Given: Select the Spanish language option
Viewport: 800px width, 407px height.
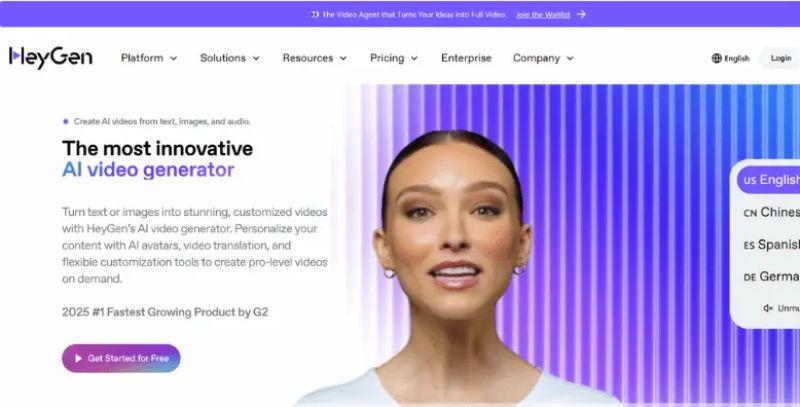Looking at the screenshot, I should (x=771, y=245).
